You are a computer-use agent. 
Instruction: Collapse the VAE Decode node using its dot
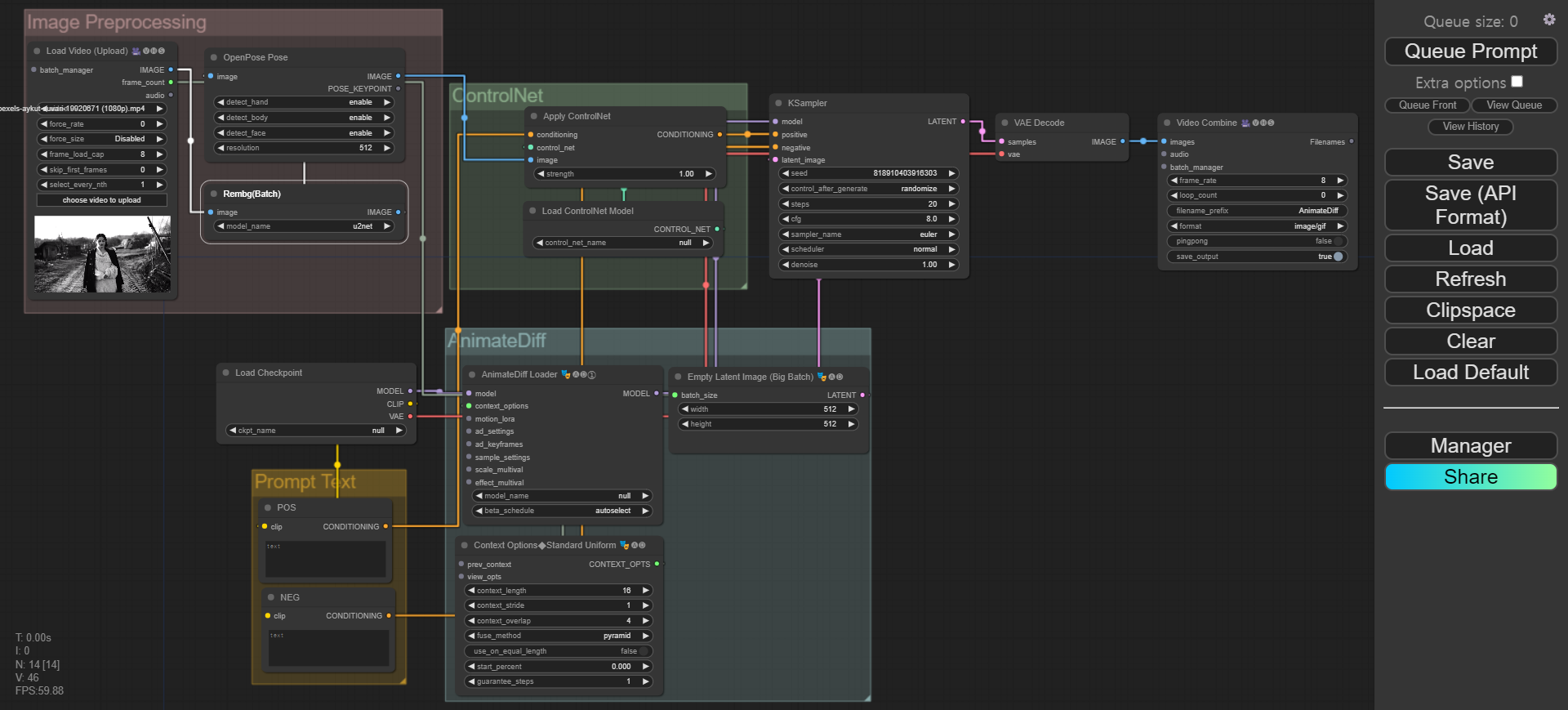[x=1004, y=123]
